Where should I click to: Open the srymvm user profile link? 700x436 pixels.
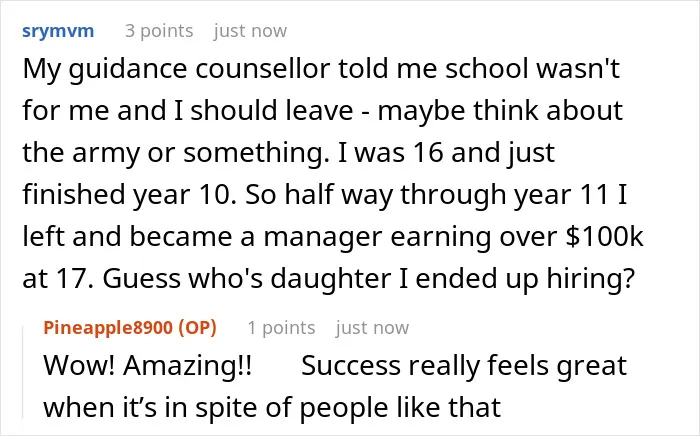point(58,31)
